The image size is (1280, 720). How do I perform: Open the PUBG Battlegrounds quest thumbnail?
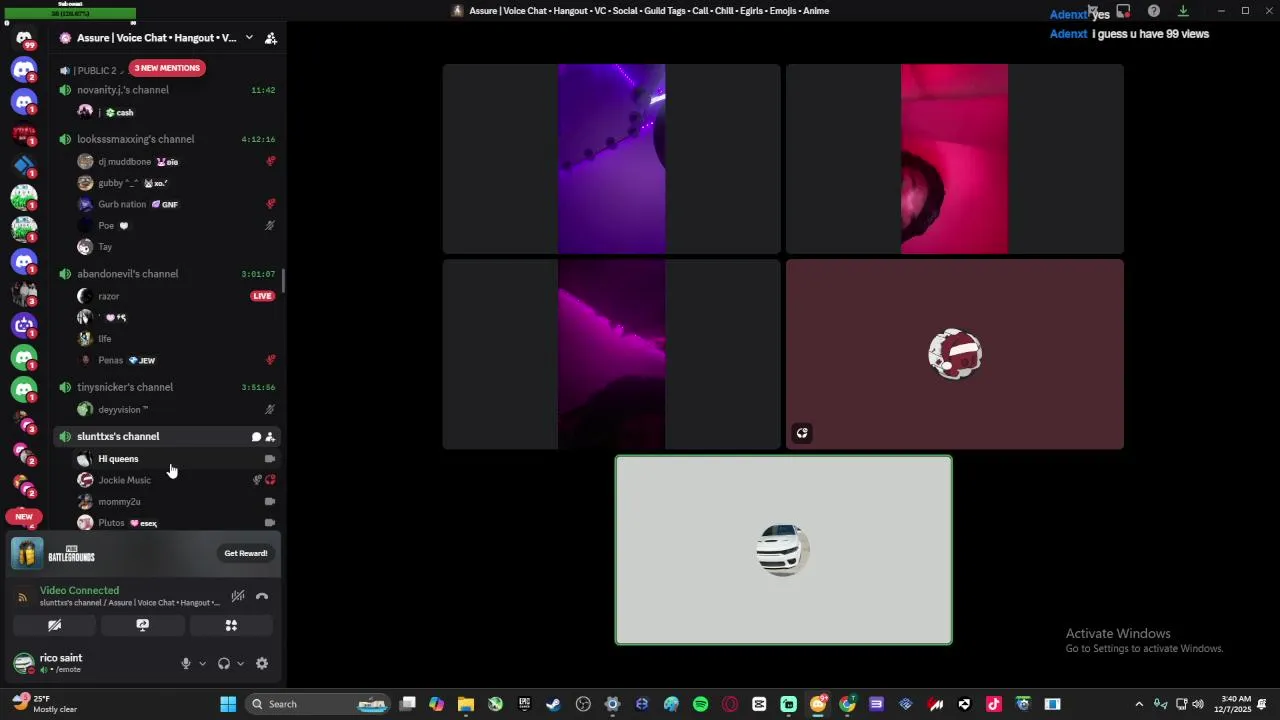pos(27,553)
